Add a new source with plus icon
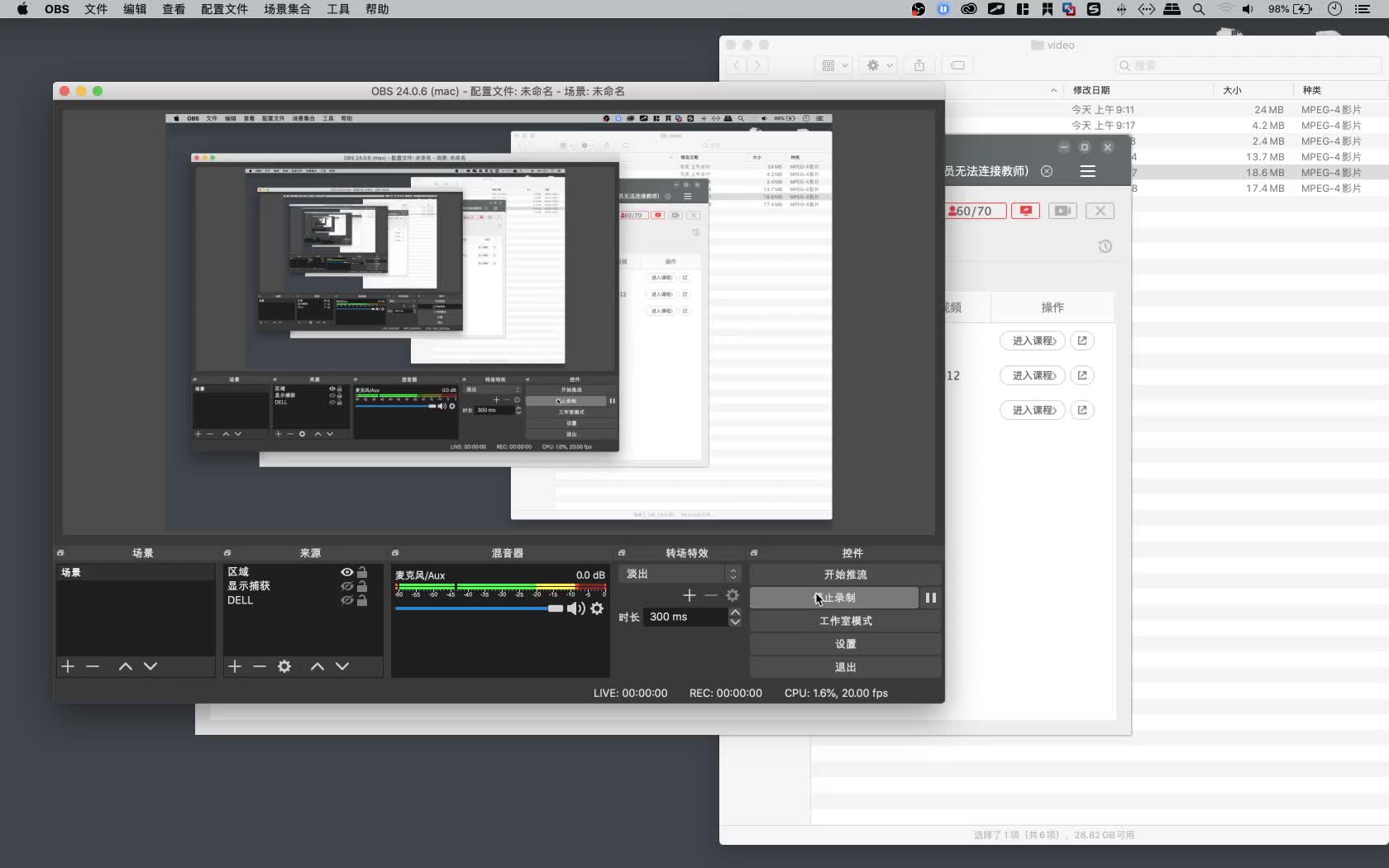Viewport: 1389px width, 868px height. point(235,666)
